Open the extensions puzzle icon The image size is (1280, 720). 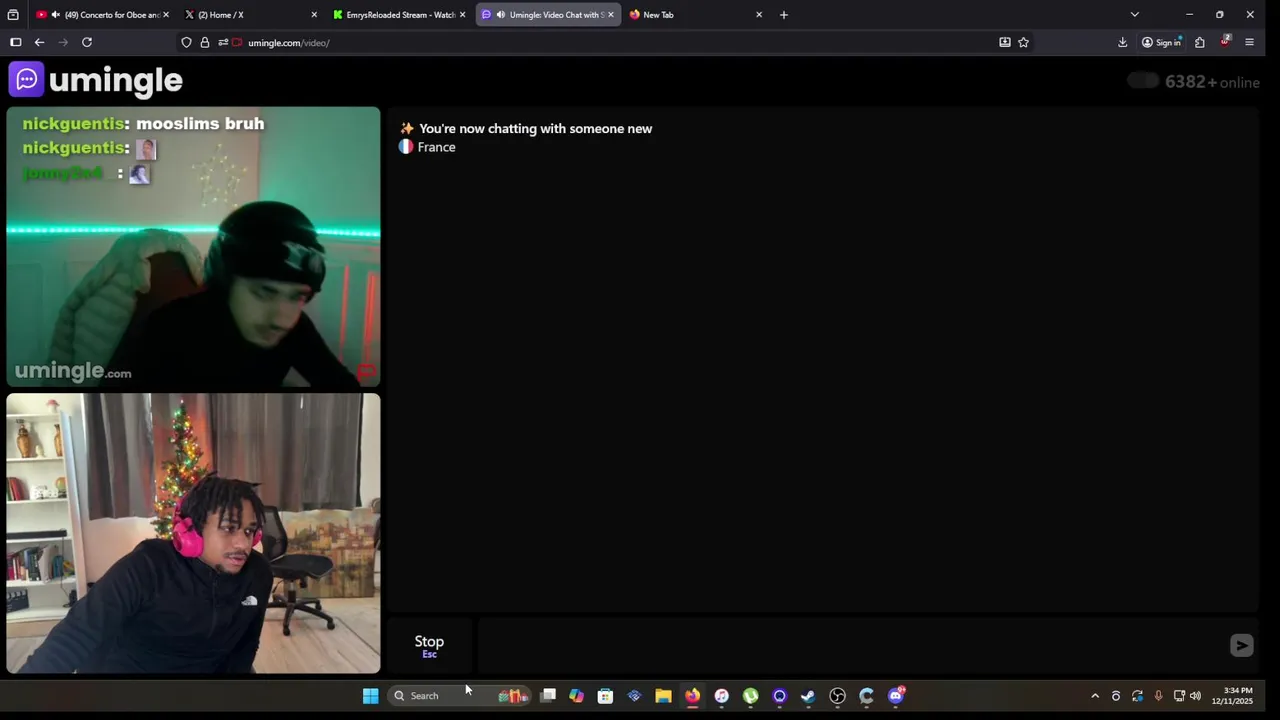pos(1200,42)
